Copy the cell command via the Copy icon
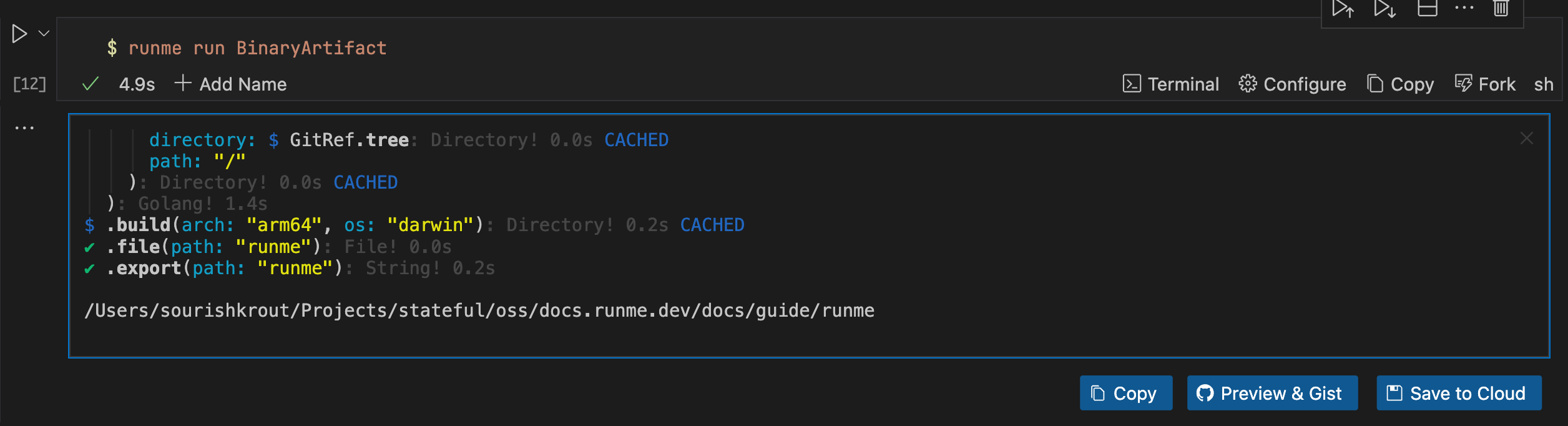 (x=1399, y=84)
